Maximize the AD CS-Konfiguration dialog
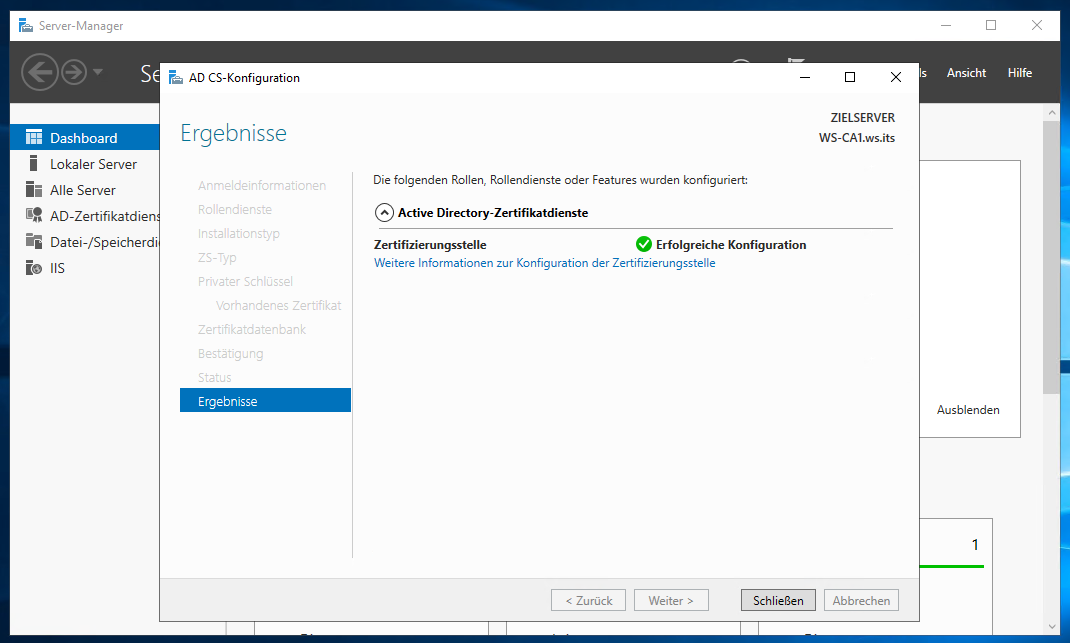This screenshot has width=1070, height=643. 850,77
